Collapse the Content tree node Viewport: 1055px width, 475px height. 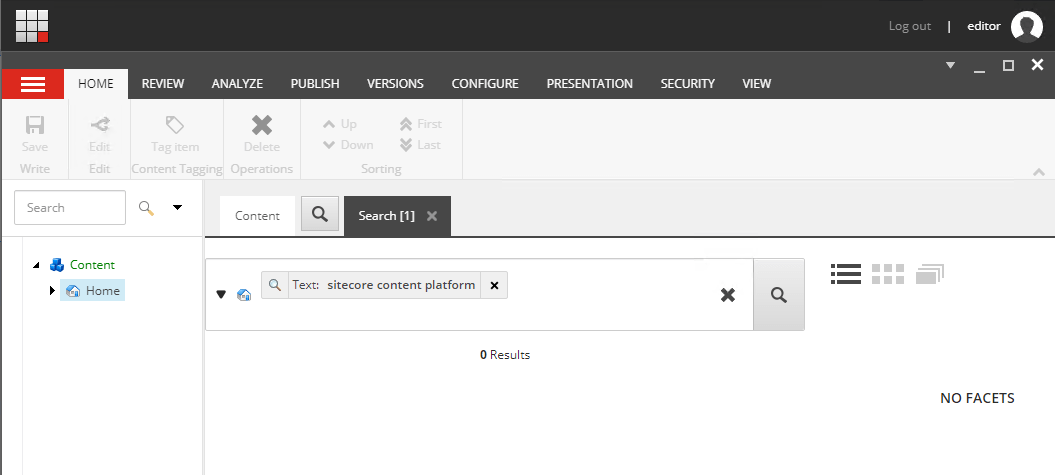pyautogui.click(x=36, y=265)
